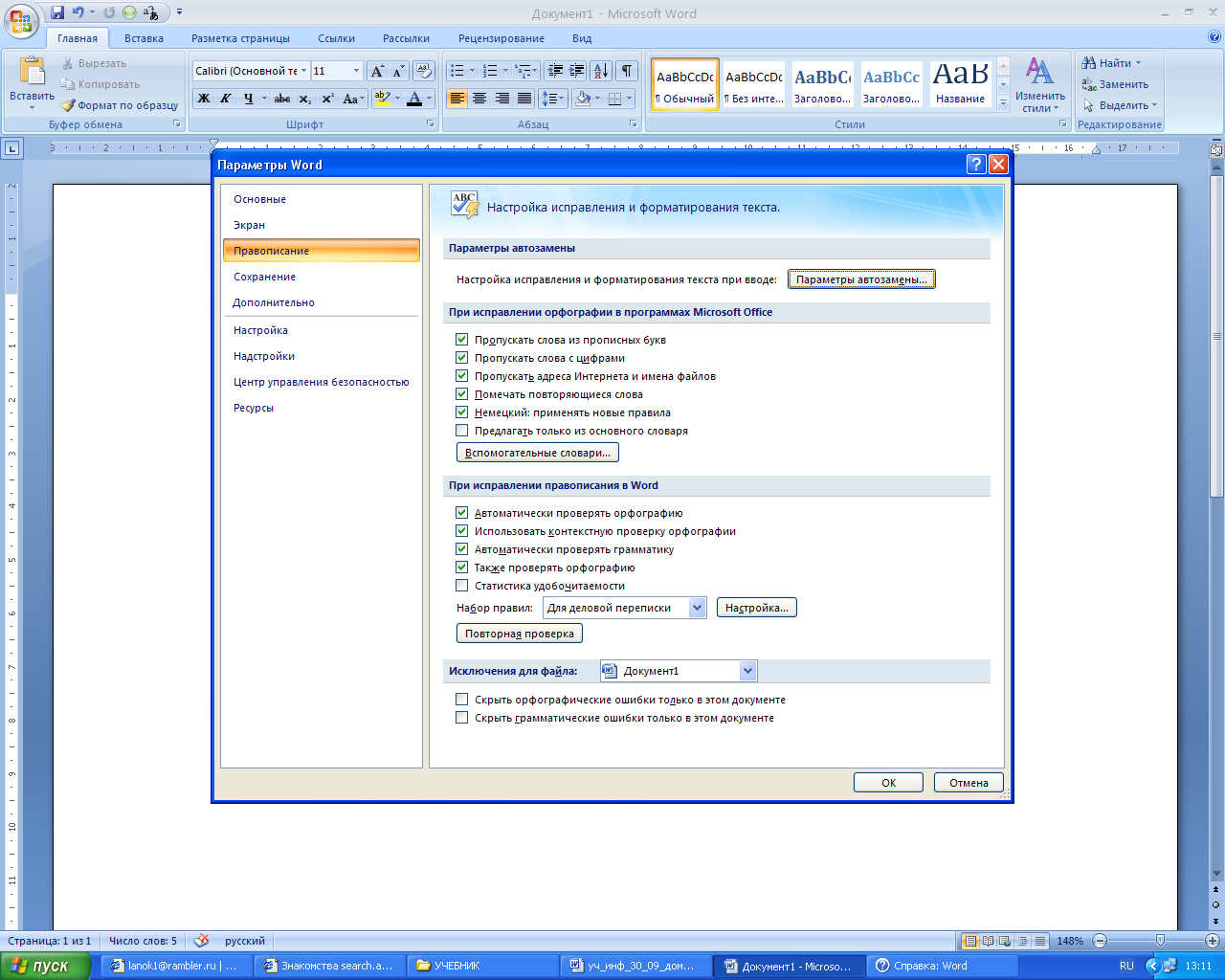Click the Paste (Вставить) icon
The image size is (1225, 980).
32,73
